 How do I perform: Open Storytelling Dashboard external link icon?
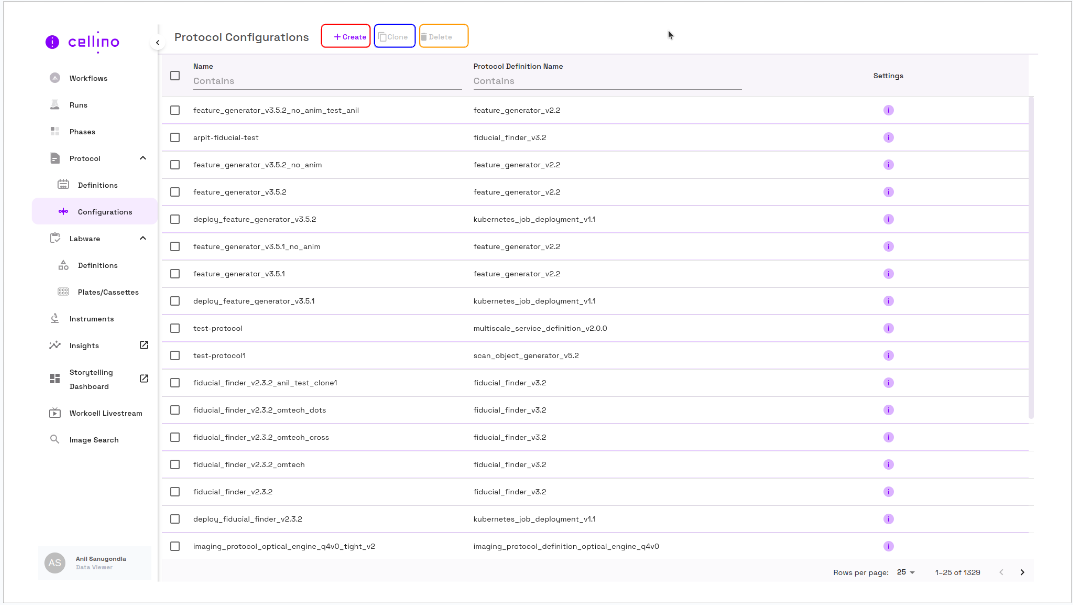(x=143, y=378)
